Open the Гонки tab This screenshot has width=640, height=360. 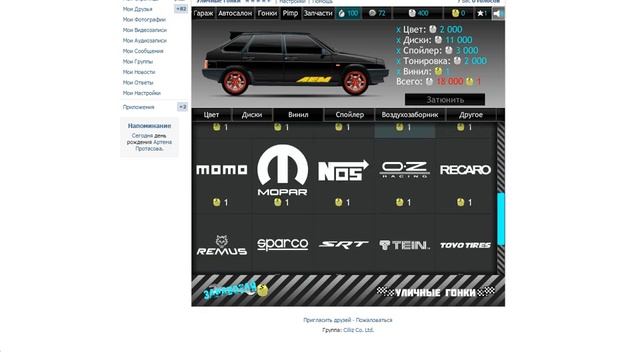pos(267,13)
